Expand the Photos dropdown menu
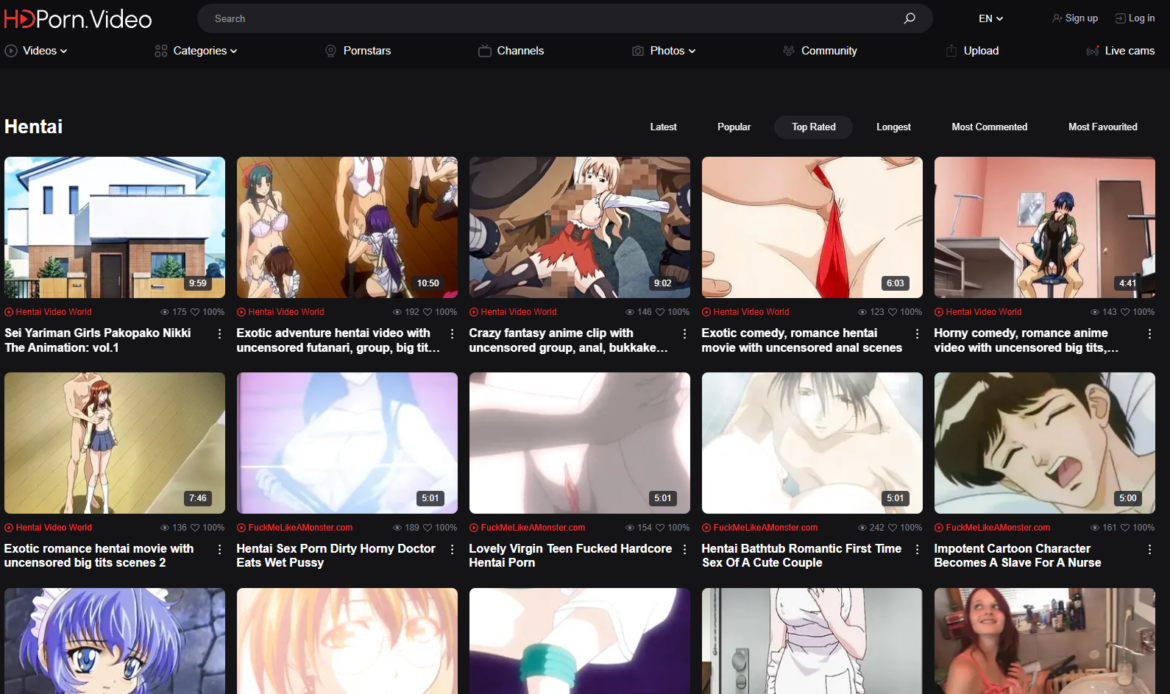This screenshot has height=694, width=1170. [x=672, y=51]
